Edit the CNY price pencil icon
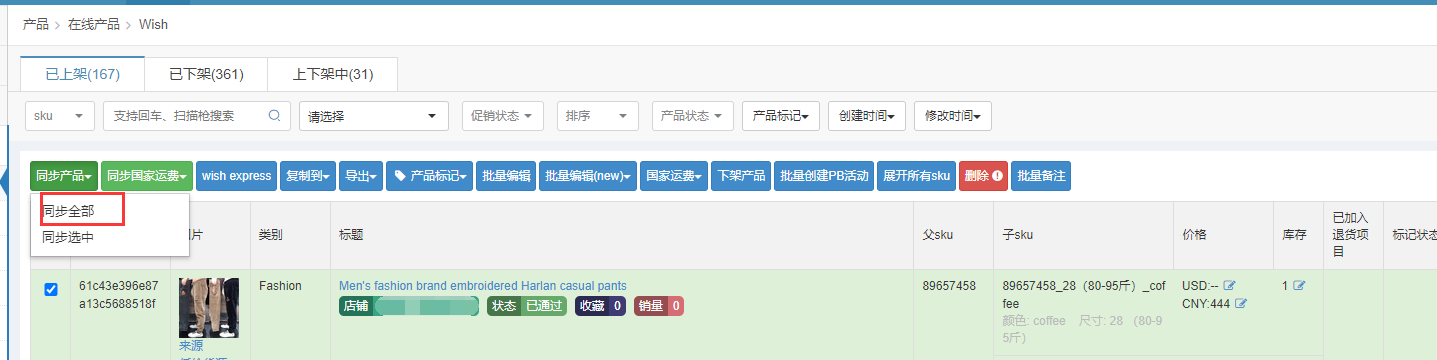 (1241, 304)
